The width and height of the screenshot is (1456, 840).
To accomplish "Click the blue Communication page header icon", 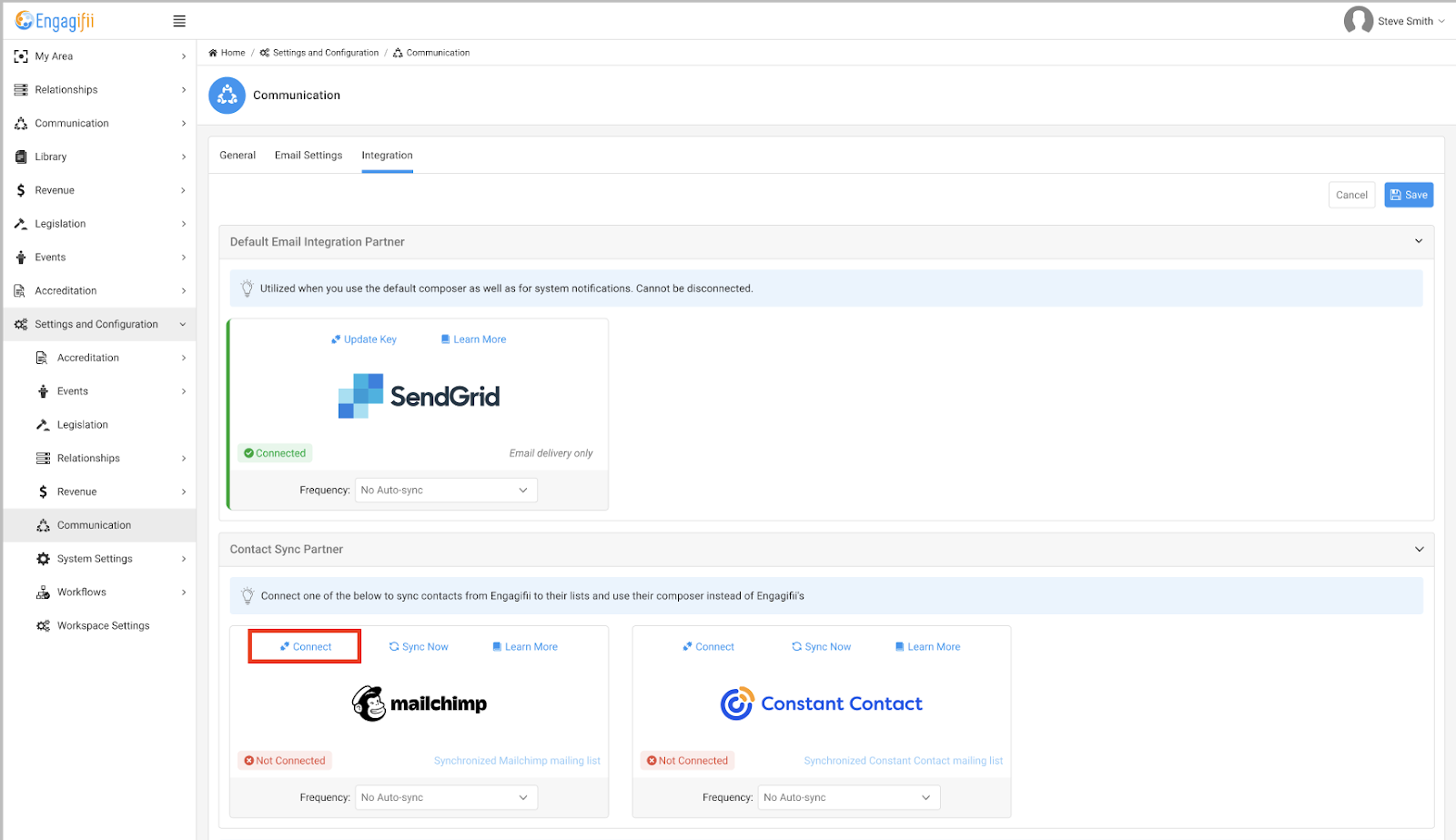I will 227,96.
